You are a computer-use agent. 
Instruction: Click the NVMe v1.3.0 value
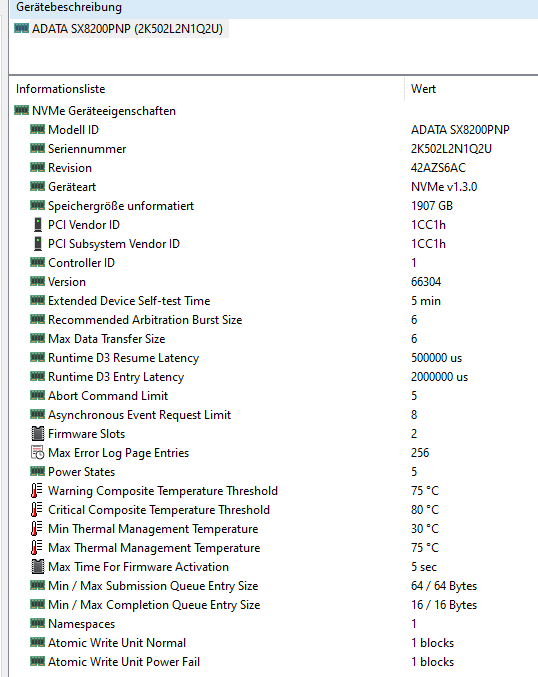pyautogui.click(x=444, y=187)
